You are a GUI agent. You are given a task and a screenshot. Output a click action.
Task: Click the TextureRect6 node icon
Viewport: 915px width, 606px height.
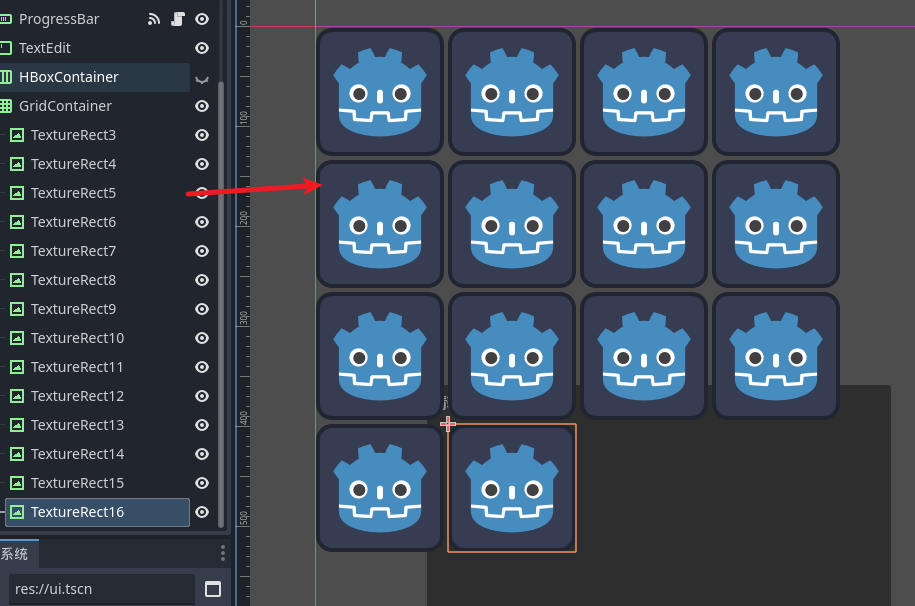click(17, 222)
